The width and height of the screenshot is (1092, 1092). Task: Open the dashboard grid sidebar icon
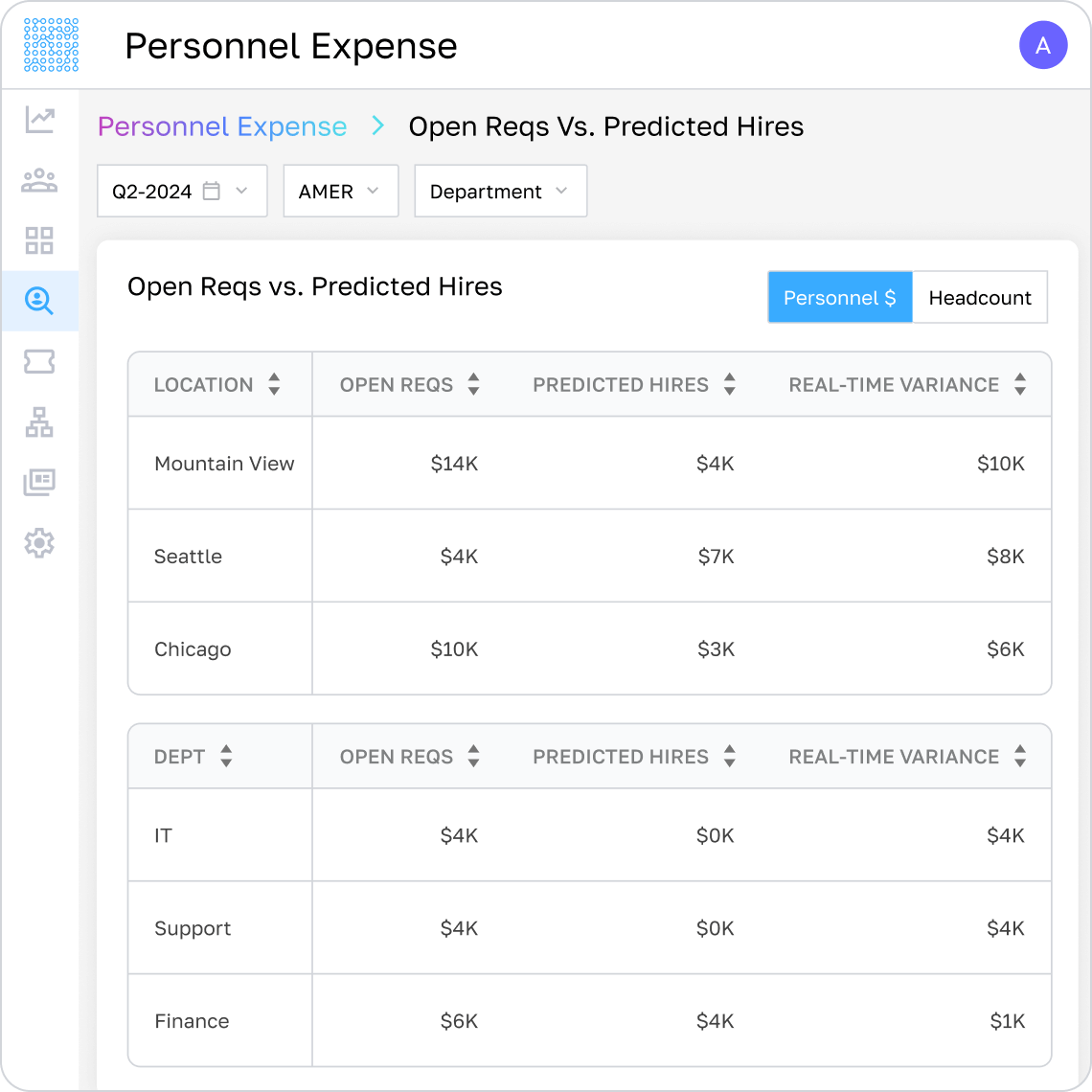39,240
